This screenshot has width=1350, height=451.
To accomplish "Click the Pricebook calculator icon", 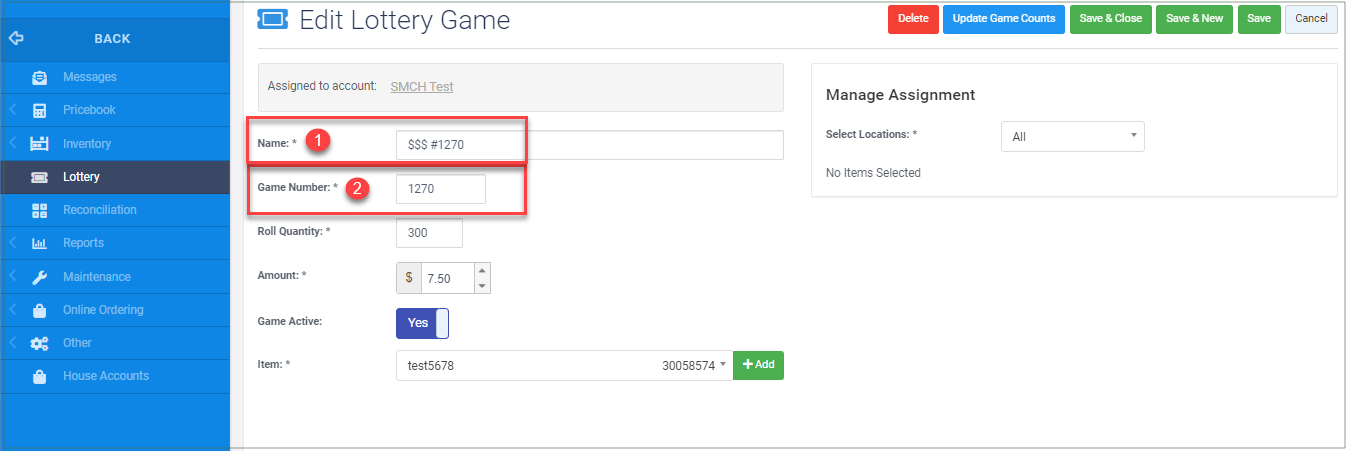I will coord(40,110).
